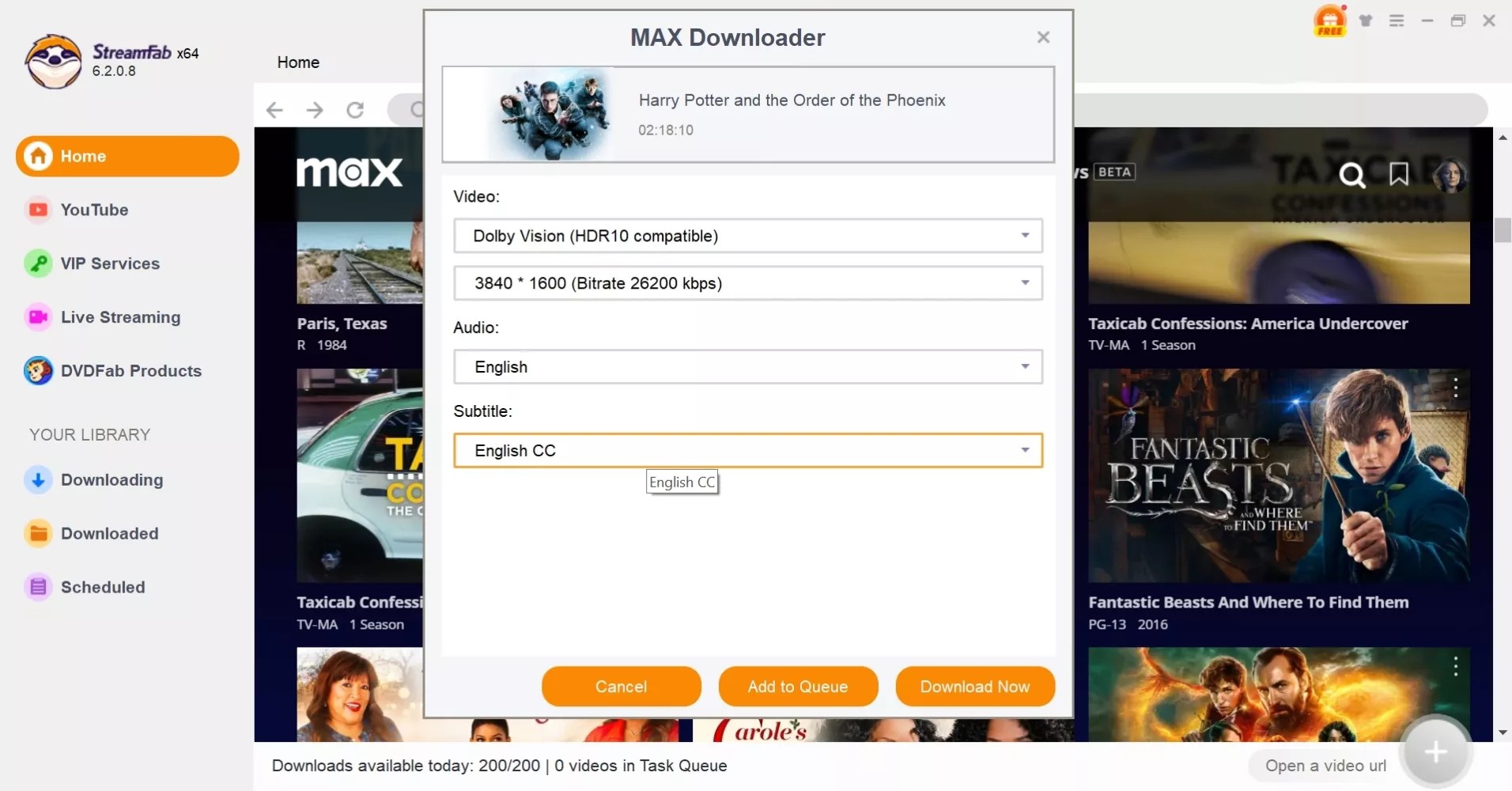The image size is (1512, 791).
Task: Click the Max bookmark icon
Action: [1399, 174]
